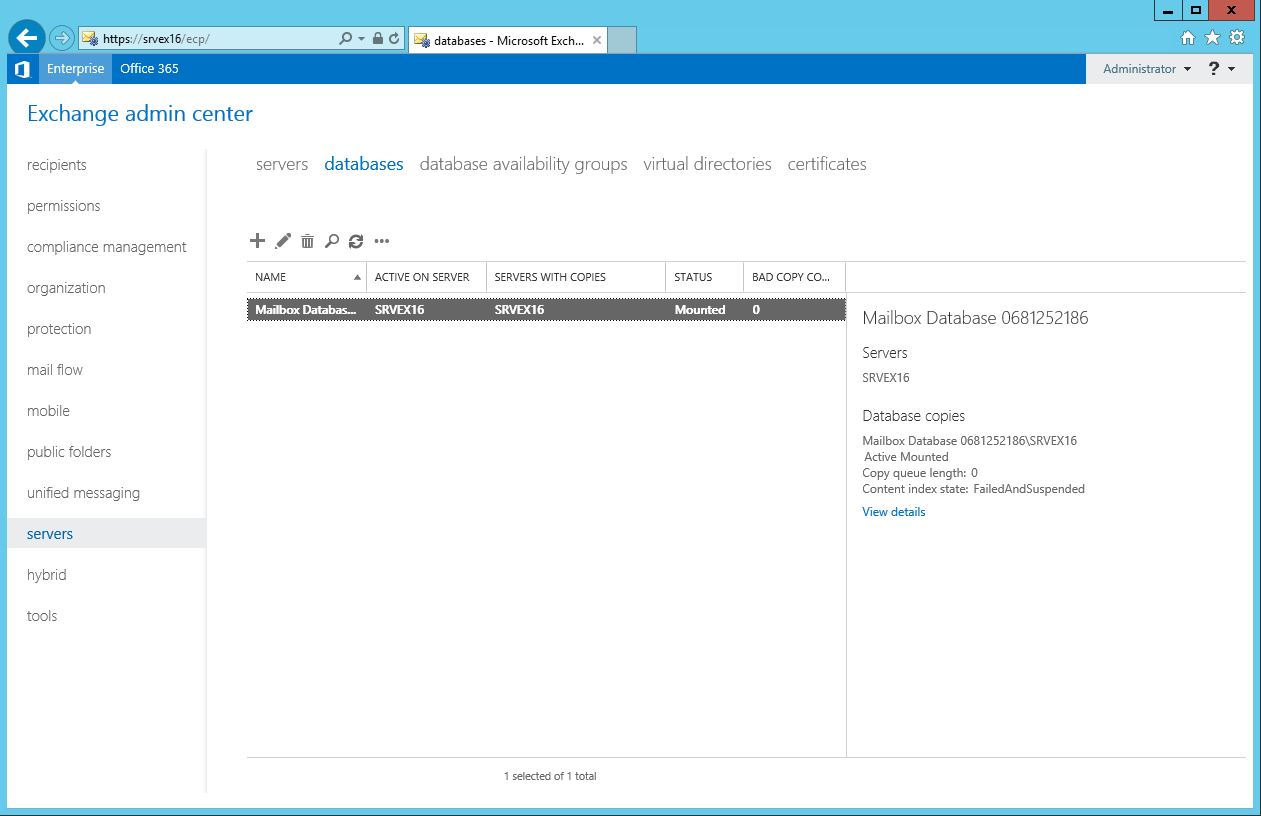Sort by NAME column header
This screenshot has height=816, width=1261.
coord(307,277)
